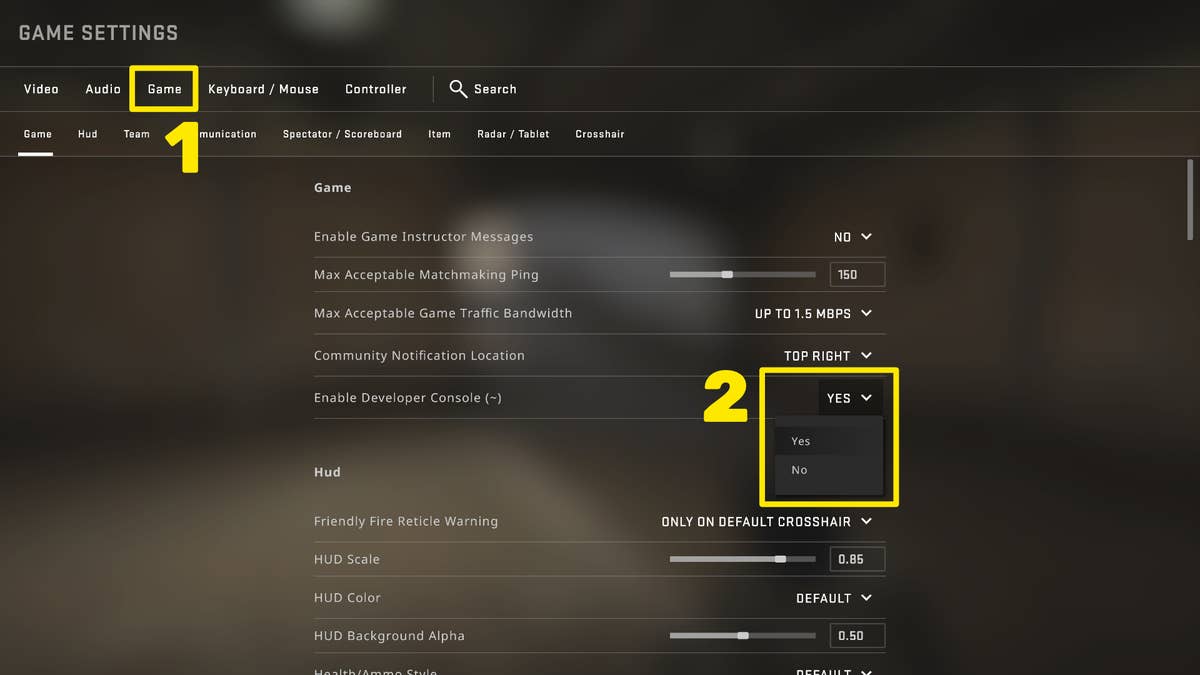Open the Controller settings tab
Image resolution: width=1200 pixels, height=675 pixels.
coord(375,89)
